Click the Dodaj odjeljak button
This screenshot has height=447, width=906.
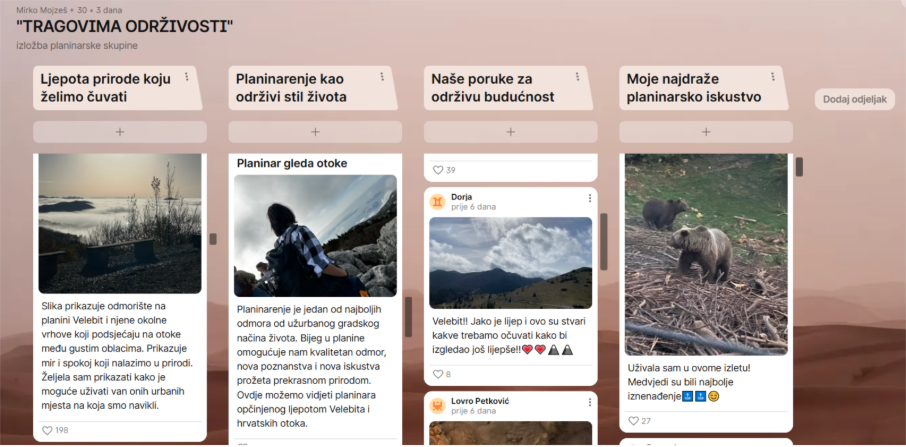pos(854,99)
